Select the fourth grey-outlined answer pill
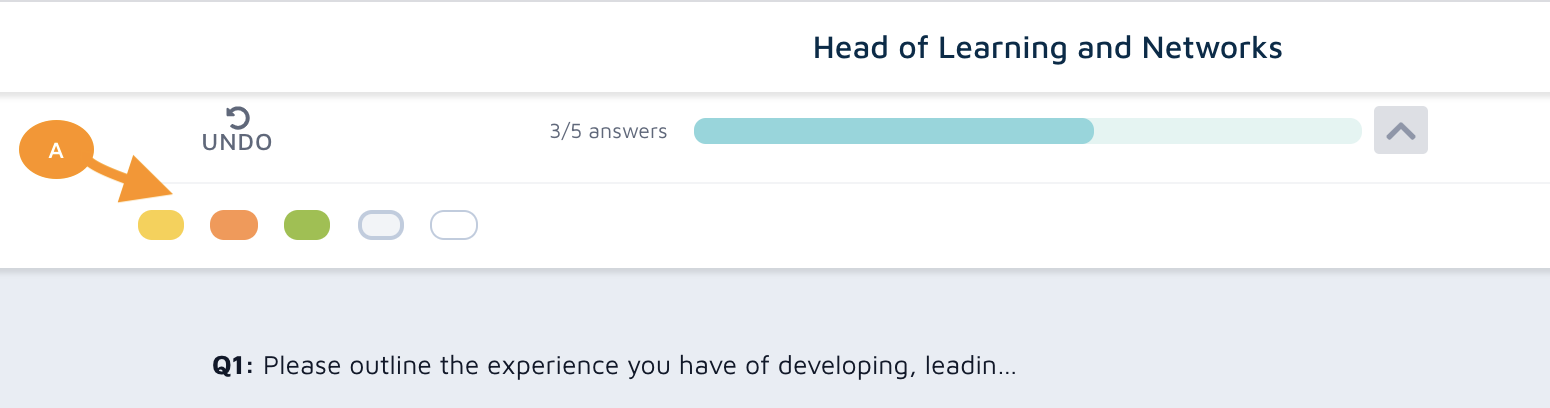The height and width of the screenshot is (408, 1550). point(381,226)
